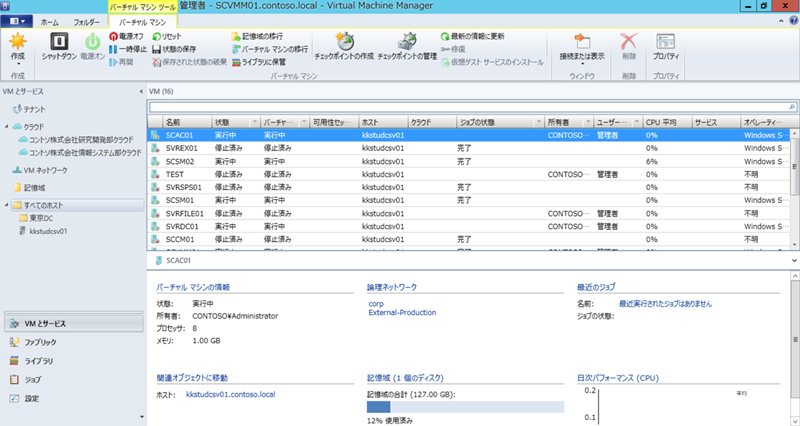Sort by the 名前 column header
Screen dimensions: 800x426
tap(187, 122)
